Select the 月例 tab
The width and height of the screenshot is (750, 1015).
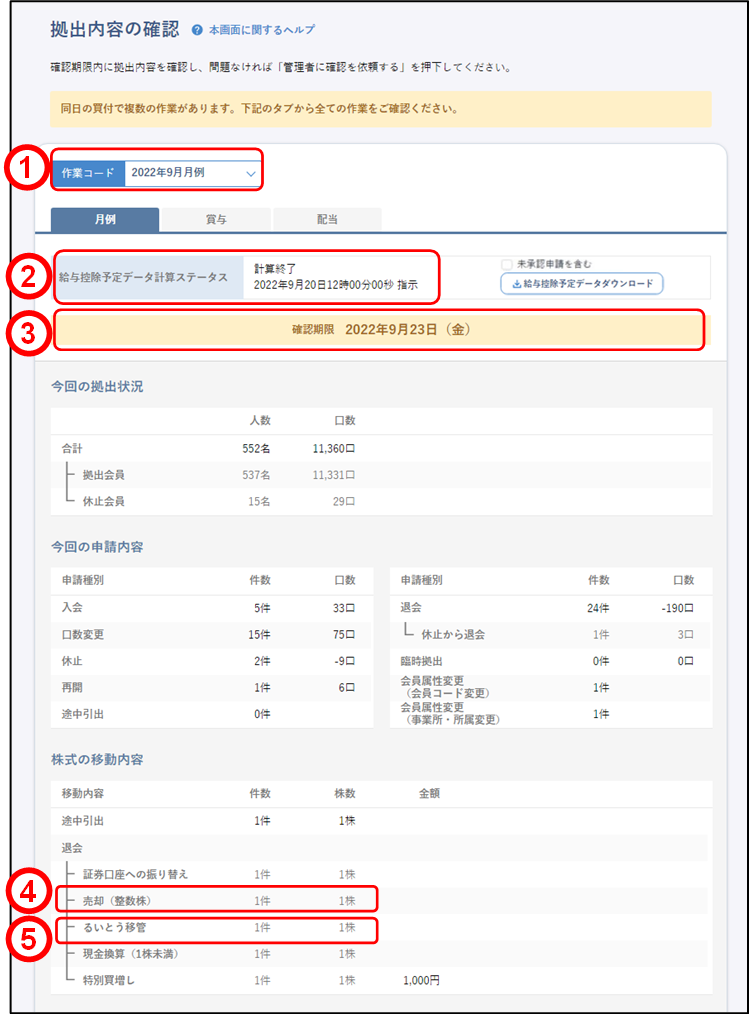(104, 220)
